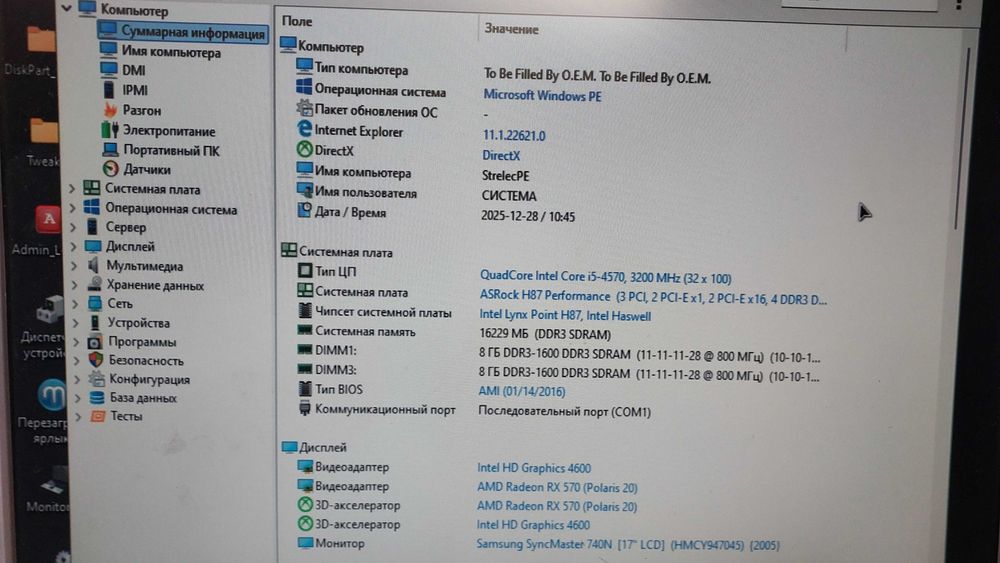This screenshot has width=1000, height=563.
Task: Click the Датчики gauge icon
Action: 110,169
